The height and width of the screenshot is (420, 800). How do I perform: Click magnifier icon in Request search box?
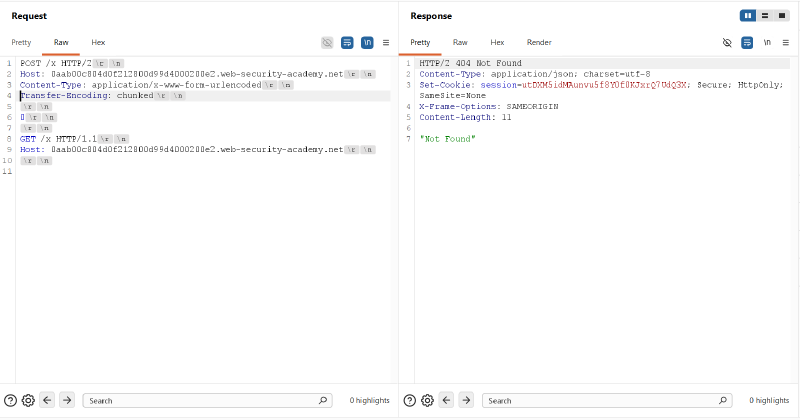pos(323,401)
